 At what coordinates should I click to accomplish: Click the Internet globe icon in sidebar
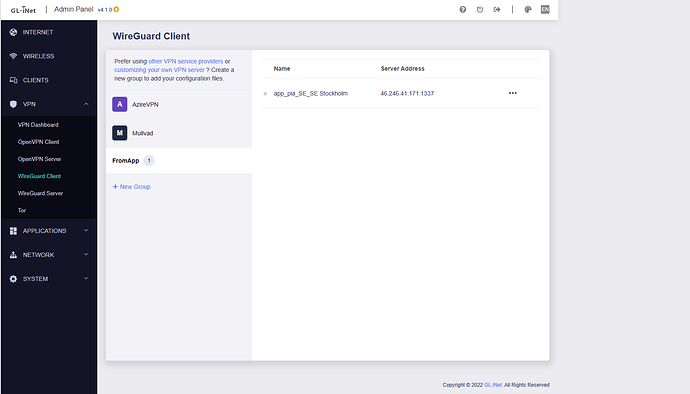(x=13, y=32)
